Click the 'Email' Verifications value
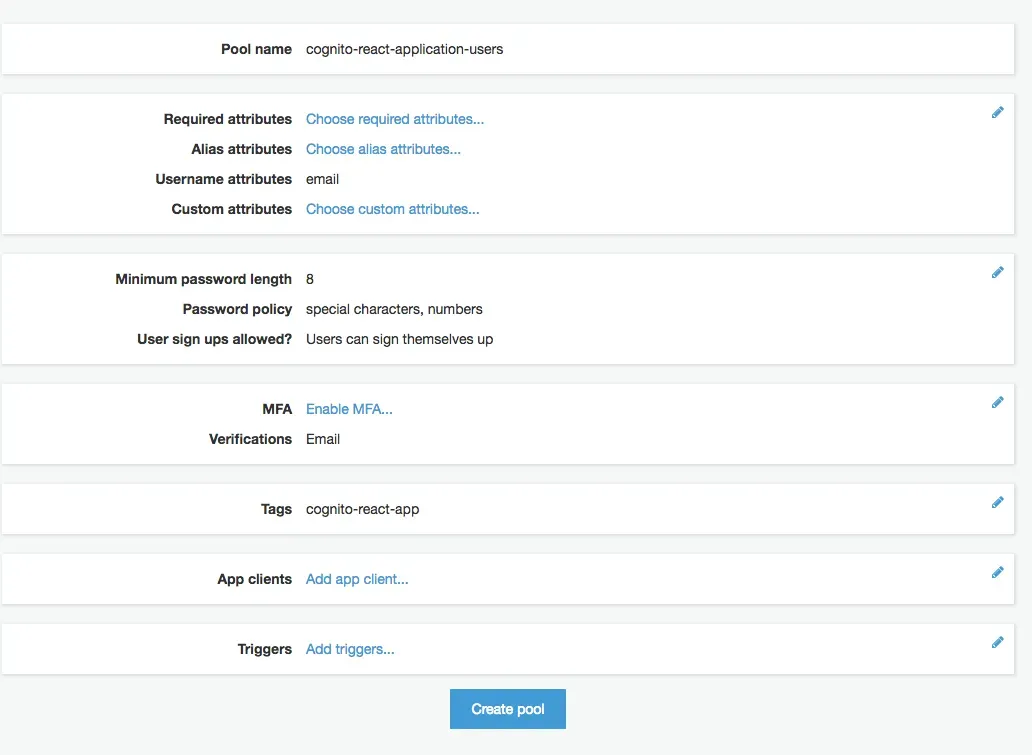This screenshot has width=1032, height=755. [x=322, y=439]
